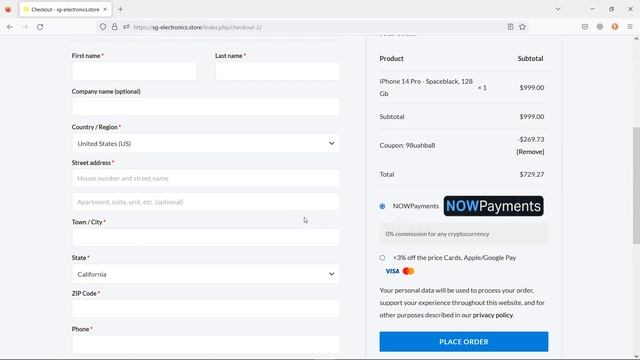Click the coupon discount -$269.73
The image size is (640, 360).
click(x=531, y=140)
